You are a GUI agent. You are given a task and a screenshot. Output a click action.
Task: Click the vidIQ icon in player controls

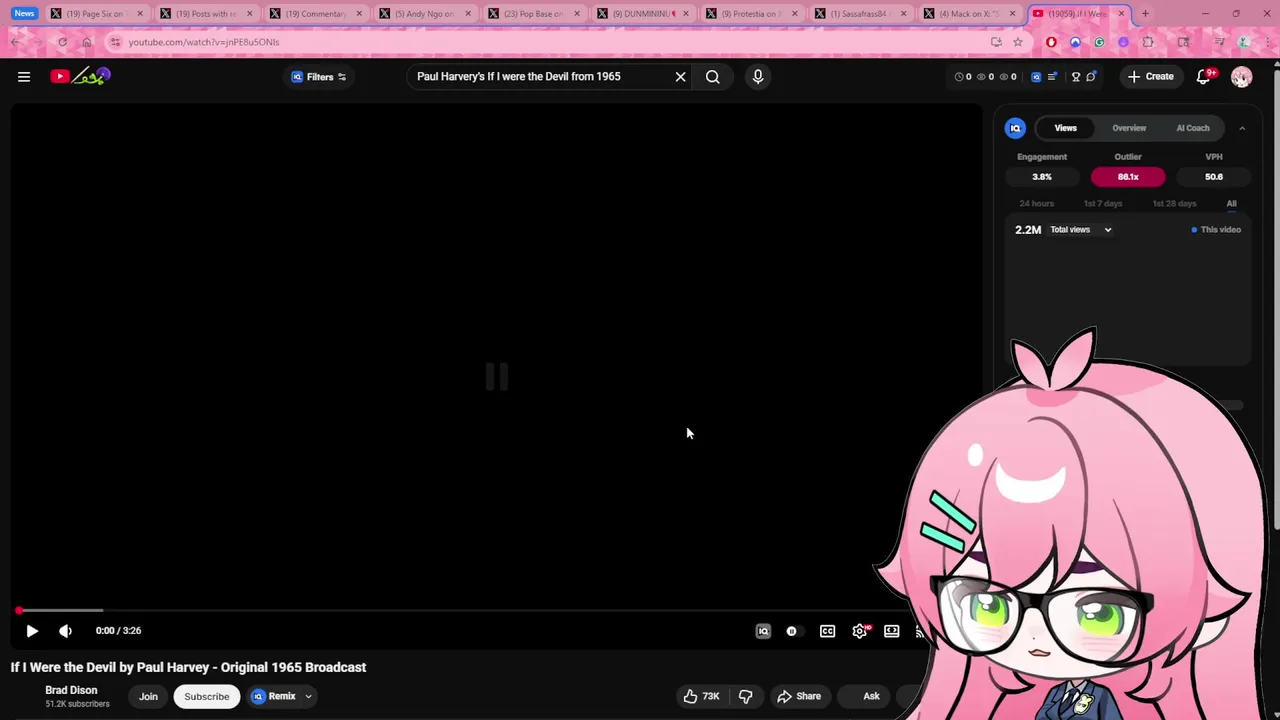point(763,631)
